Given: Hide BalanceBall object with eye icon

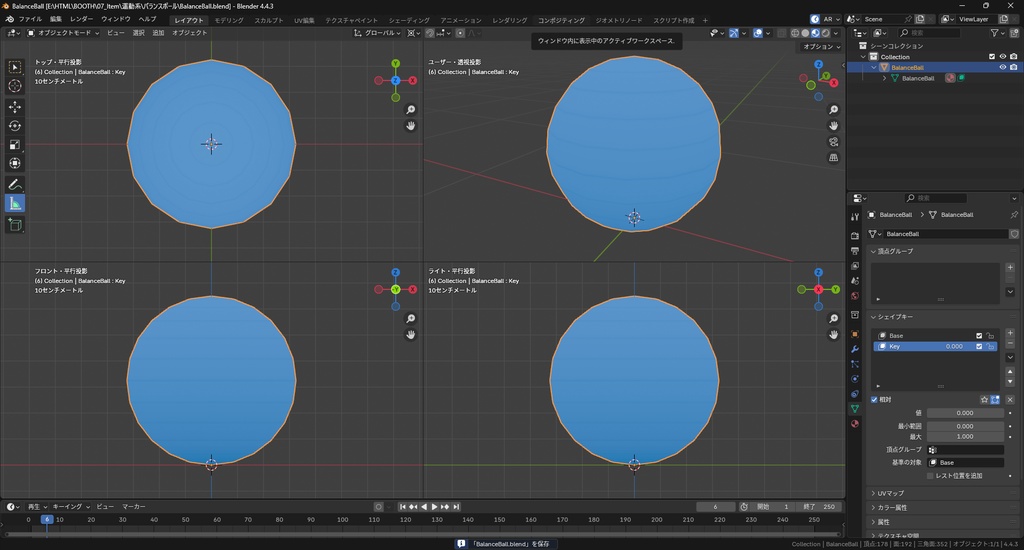Looking at the screenshot, I should pyautogui.click(x=1002, y=67).
